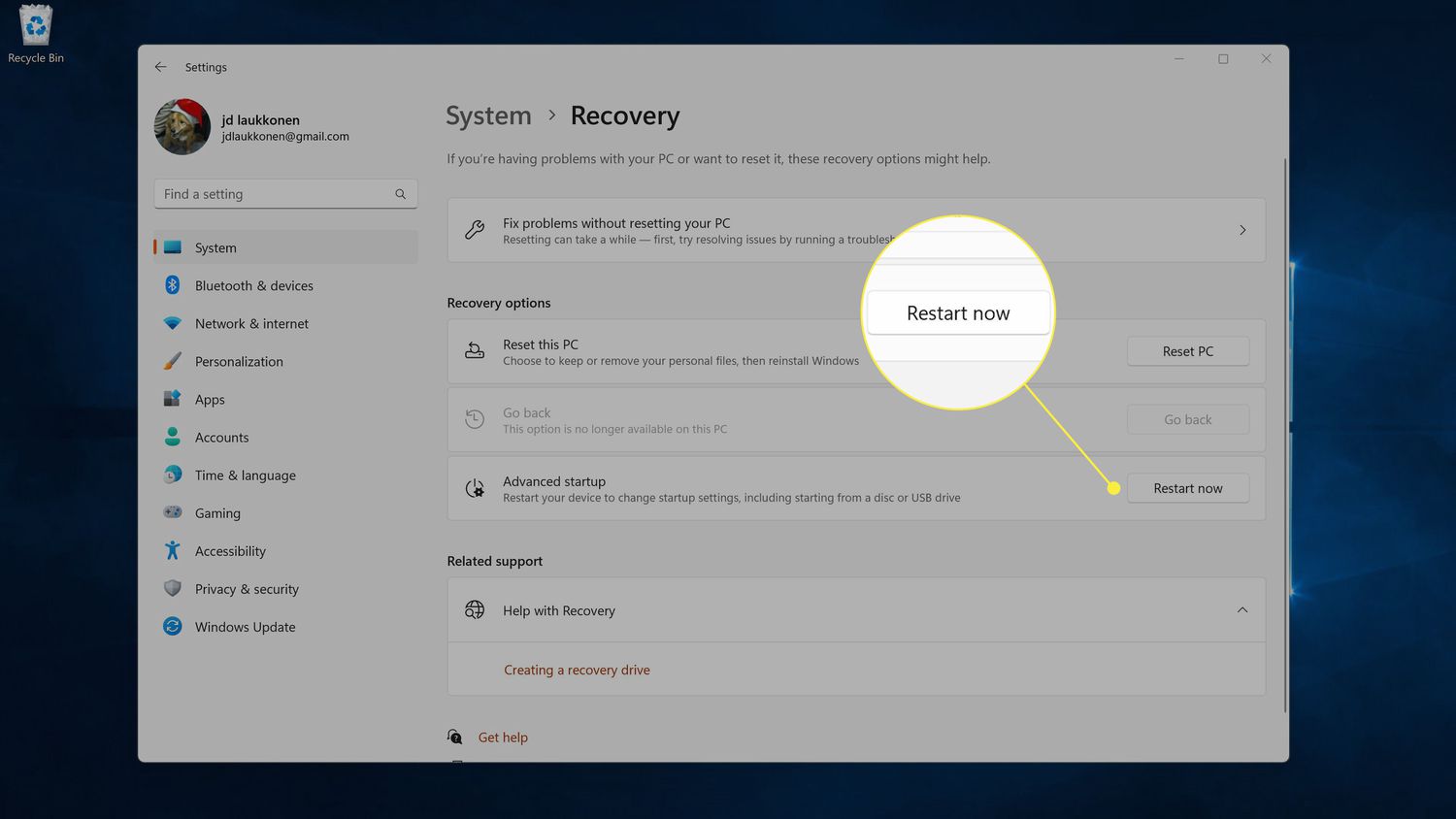
Task: Click the Get help link
Action: 503,737
